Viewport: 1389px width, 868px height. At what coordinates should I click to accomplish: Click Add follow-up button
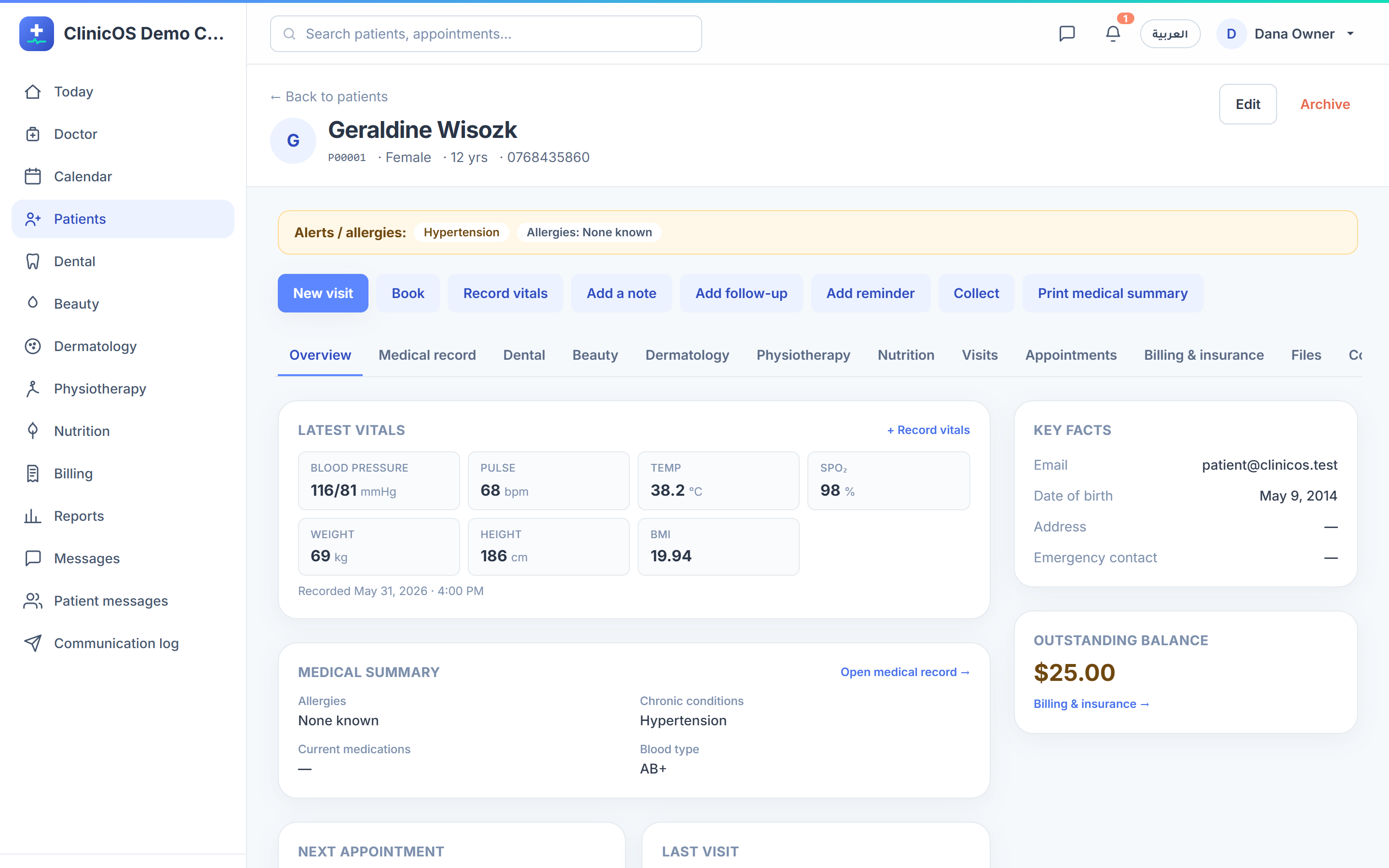coord(741,293)
